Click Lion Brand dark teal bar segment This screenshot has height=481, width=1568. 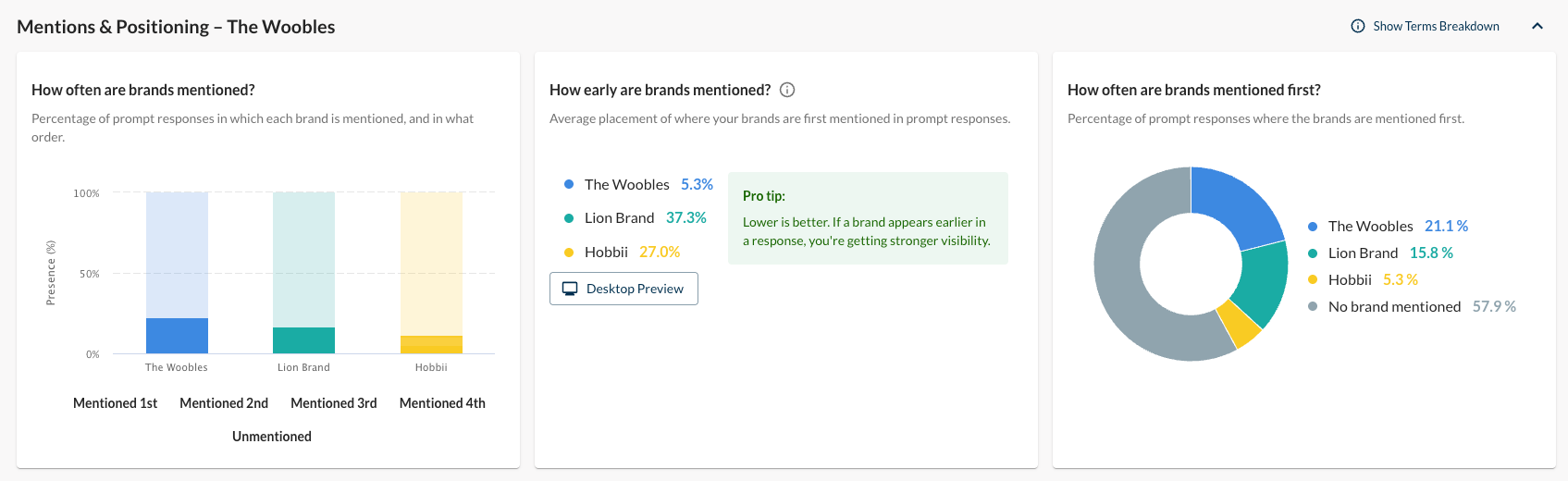(x=303, y=340)
